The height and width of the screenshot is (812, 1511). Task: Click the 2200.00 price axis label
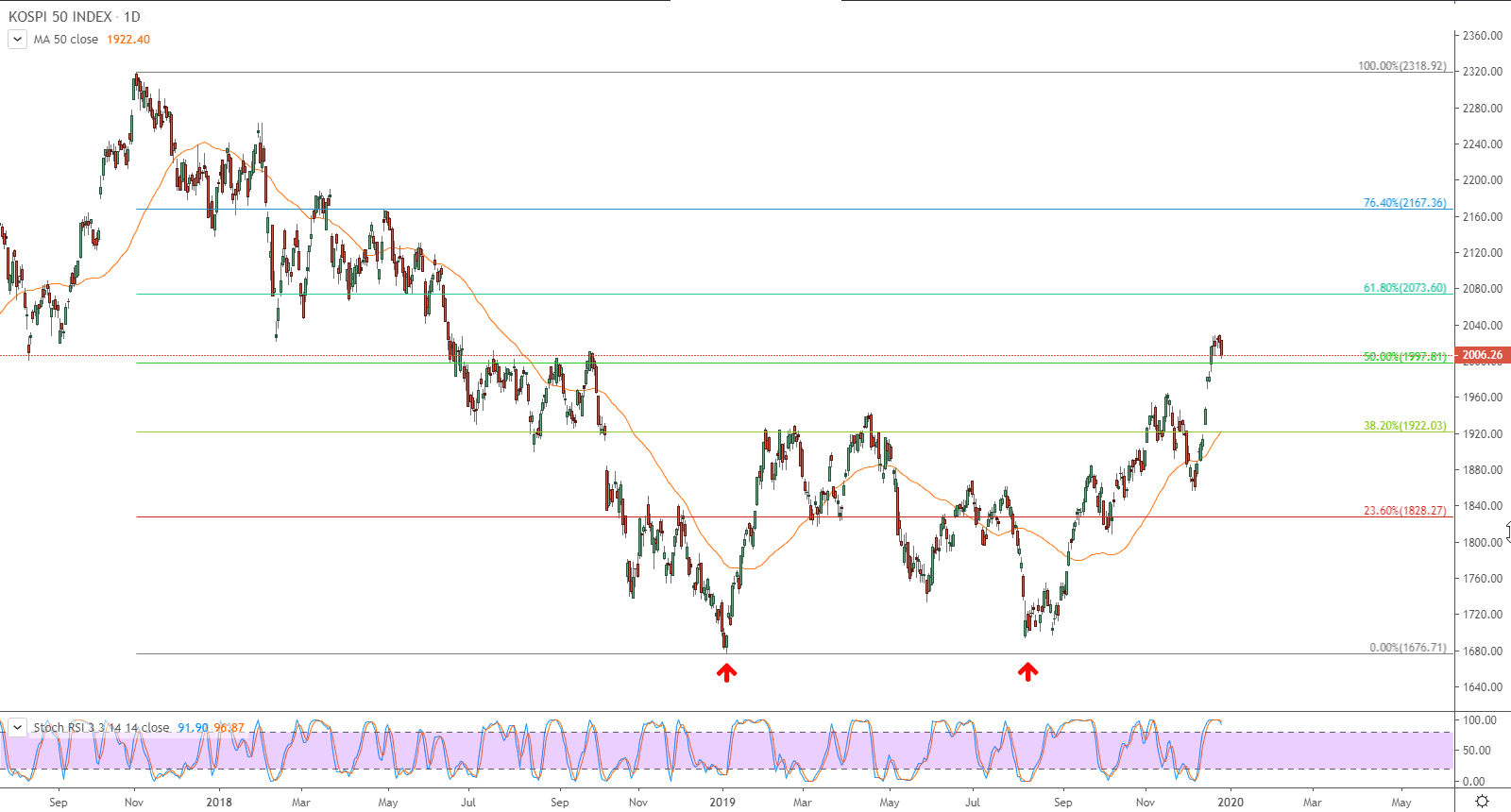point(1483,180)
